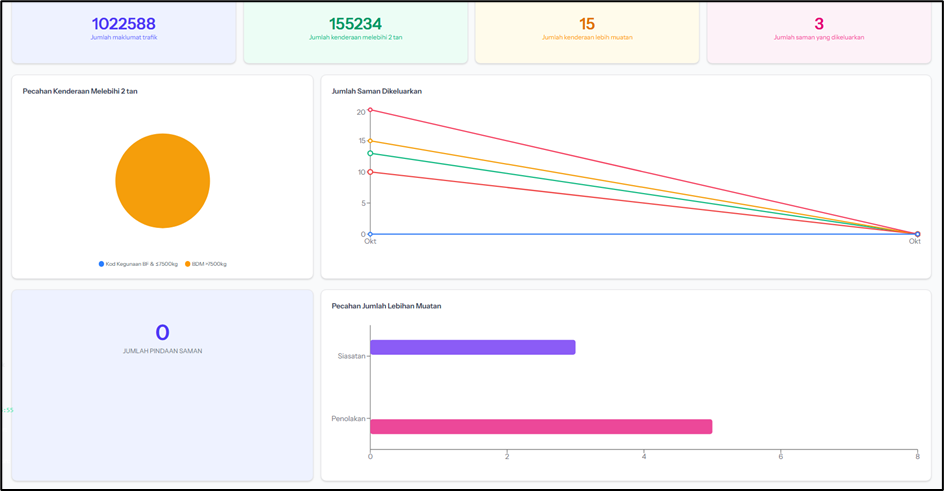The height and width of the screenshot is (491, 944).
Task: Click the Jumlah Saman Dikeluarkan chart title
Action: click(376, 91)
